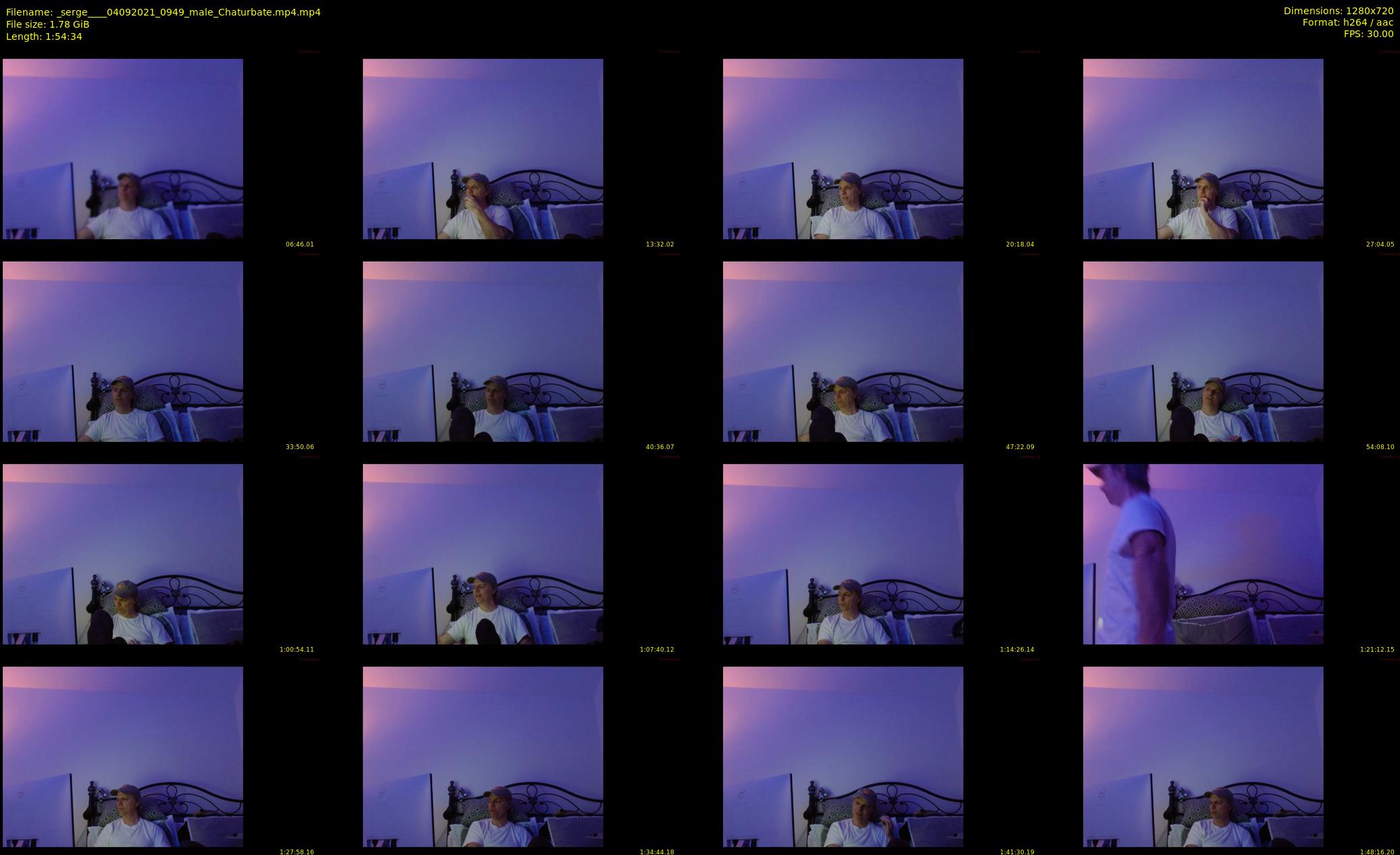Screen dimensions: 1400x855
Task: Click the Filename text in the header
Action: point(163,12)
